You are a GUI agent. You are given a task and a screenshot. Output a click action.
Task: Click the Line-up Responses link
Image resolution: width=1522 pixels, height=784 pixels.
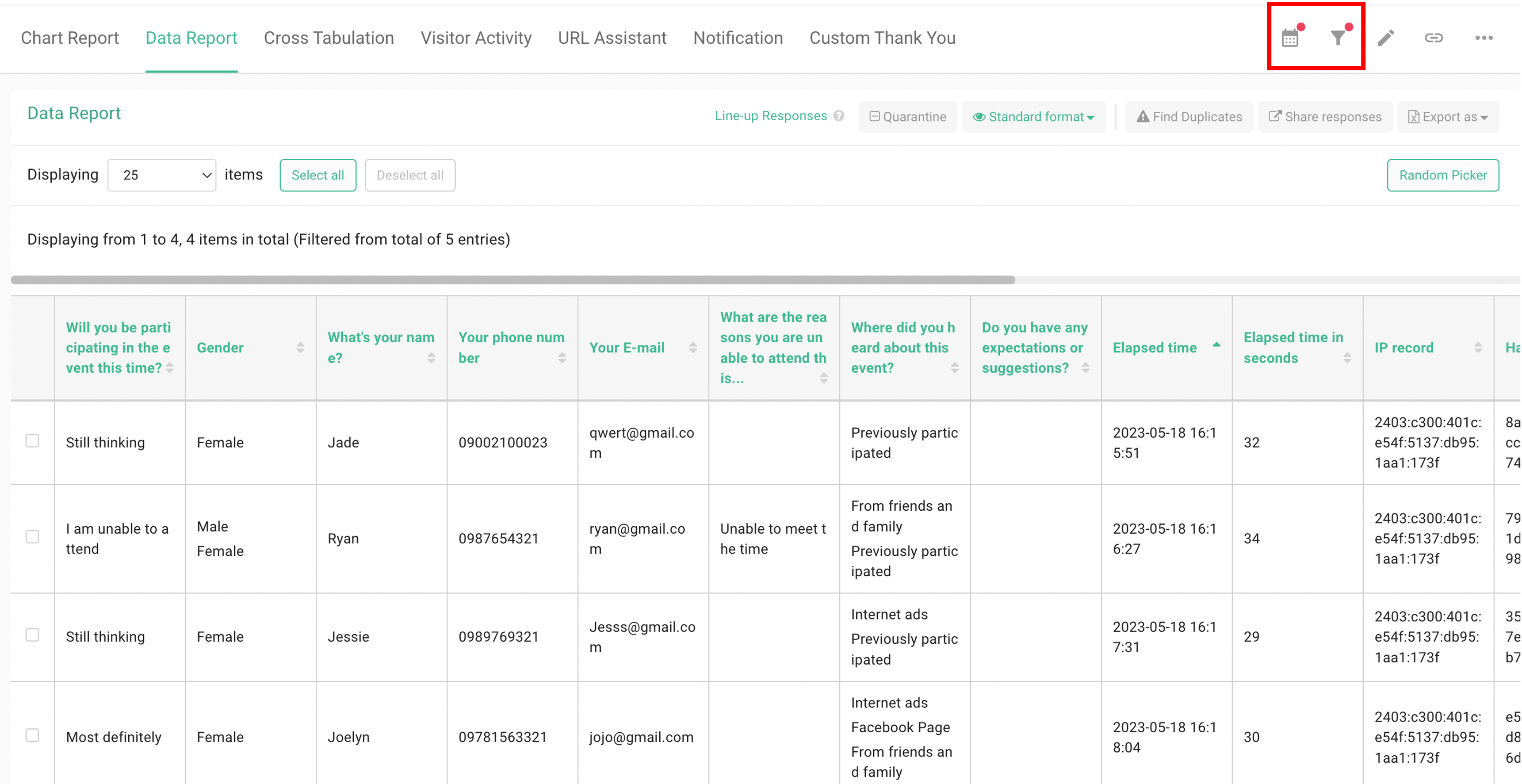click(x=770, y=116)
